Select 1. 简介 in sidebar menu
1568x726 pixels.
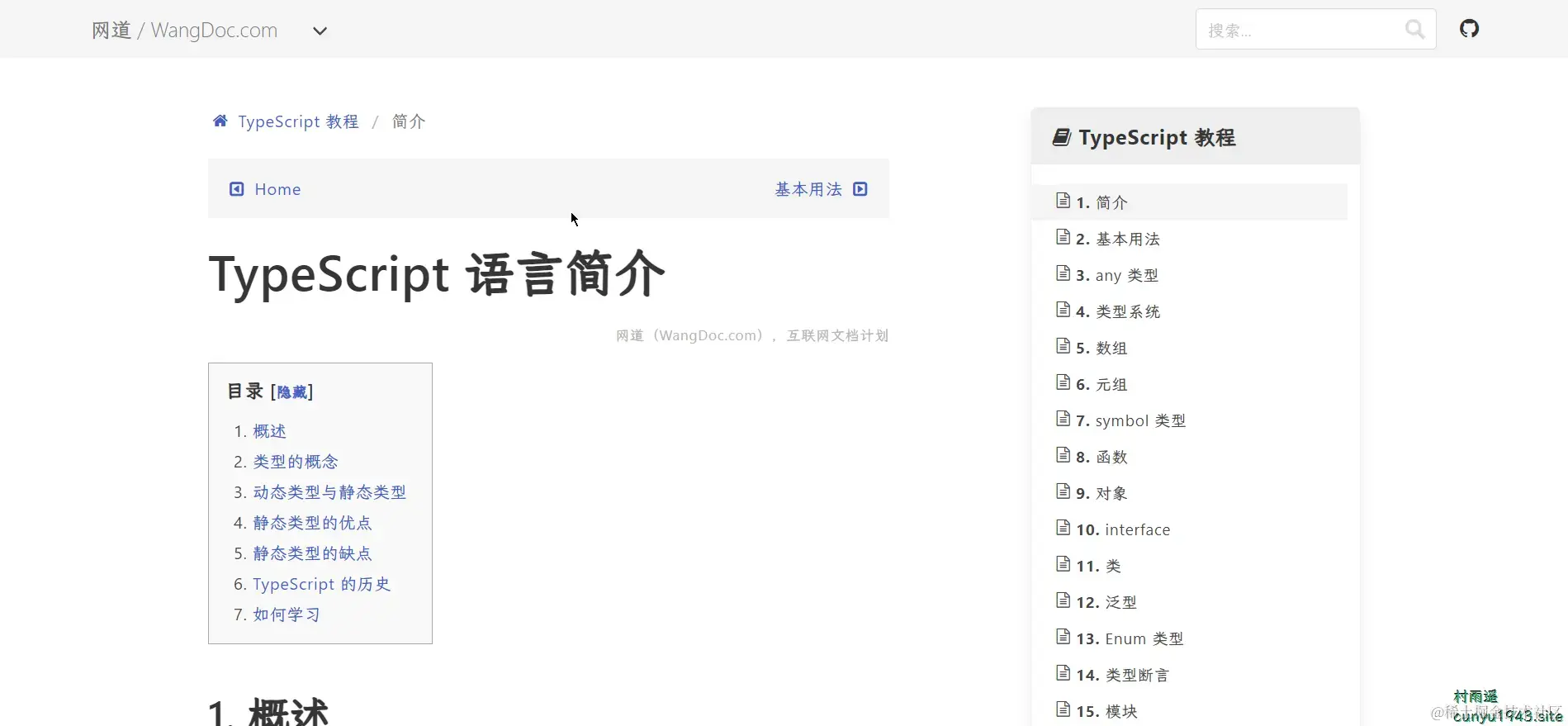[1189, 202]
